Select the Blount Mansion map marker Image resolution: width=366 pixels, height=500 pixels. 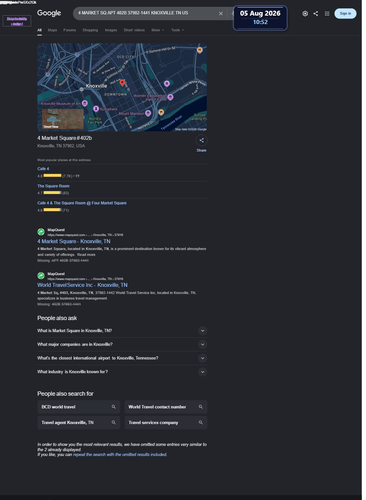(x=148, y=113)
